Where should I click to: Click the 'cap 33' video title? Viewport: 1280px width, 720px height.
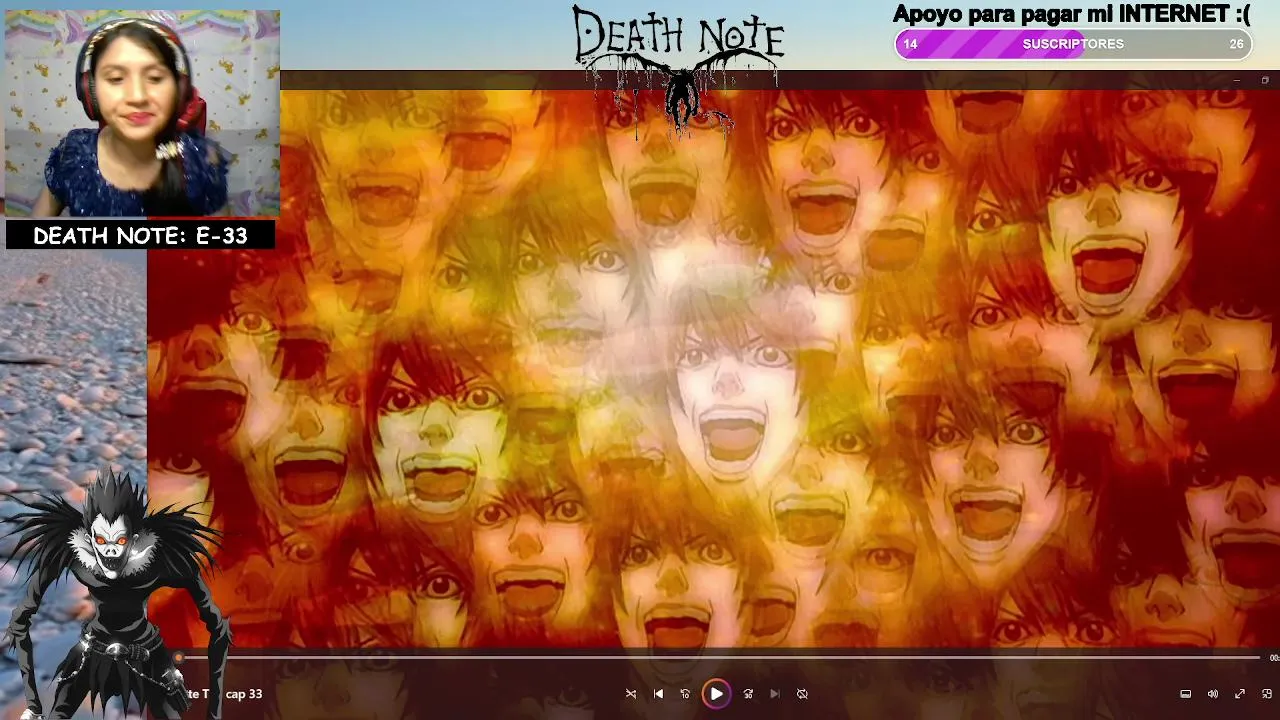(243, 694)
